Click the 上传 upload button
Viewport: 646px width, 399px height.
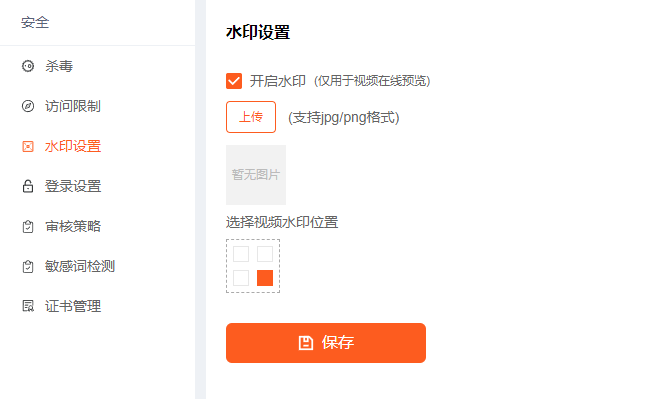coord(251,117)
